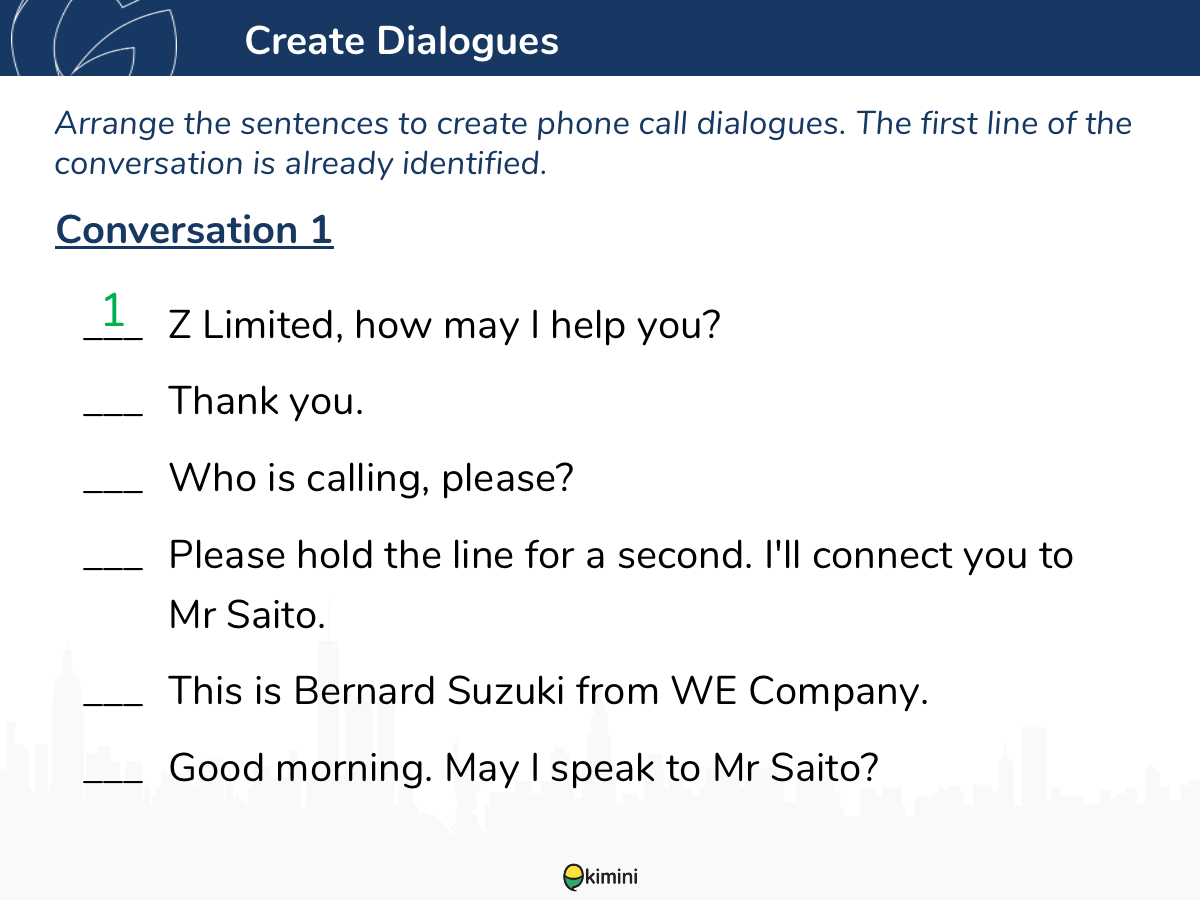Image resolution: width=1200 pixels, height=900 pixels.
Task: Click the kimini brand text at bottom
Action: pyautogui.click(x=612, y=877)
